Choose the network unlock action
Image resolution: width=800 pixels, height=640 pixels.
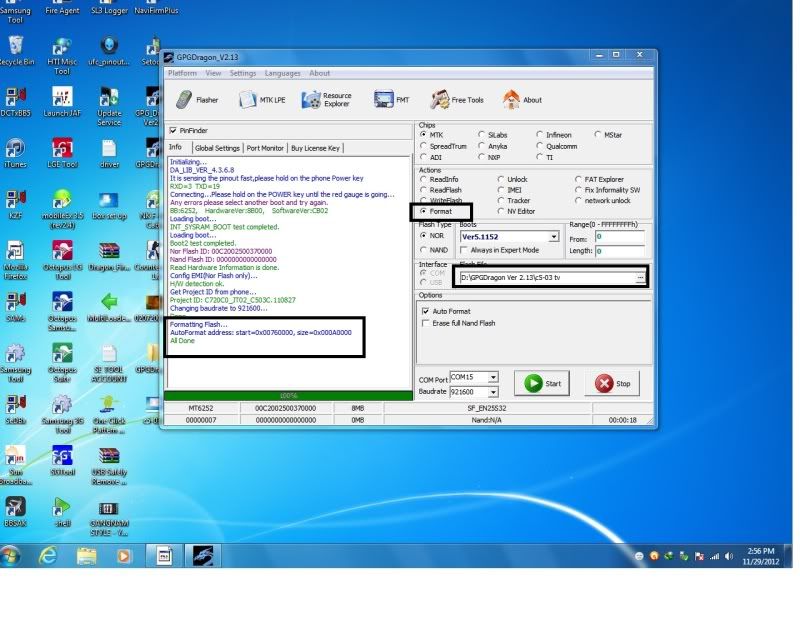pyautogui.click(x=578, y=201)
